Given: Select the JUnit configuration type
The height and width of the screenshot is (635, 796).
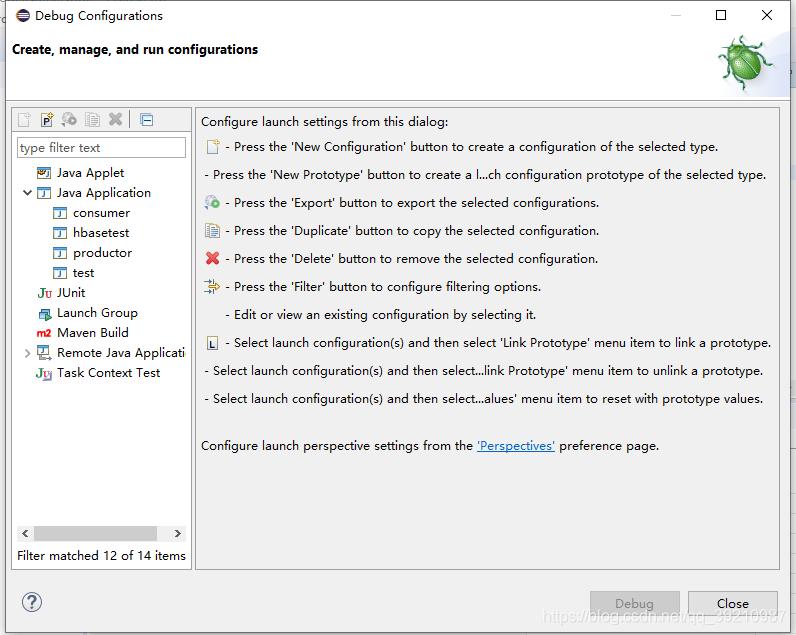Looking at the screenshot, I should click(x=71, y=293).
